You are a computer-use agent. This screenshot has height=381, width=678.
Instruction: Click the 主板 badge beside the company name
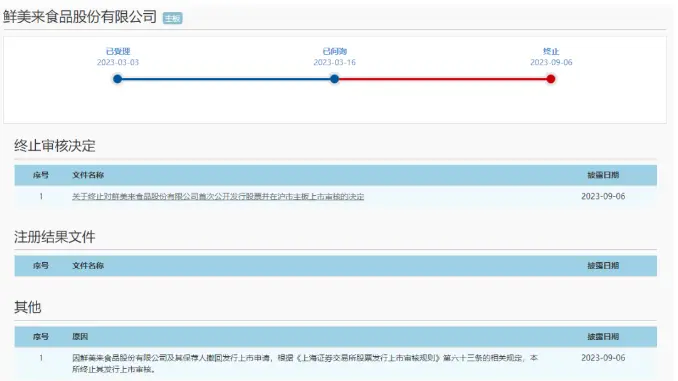(173, 18)
